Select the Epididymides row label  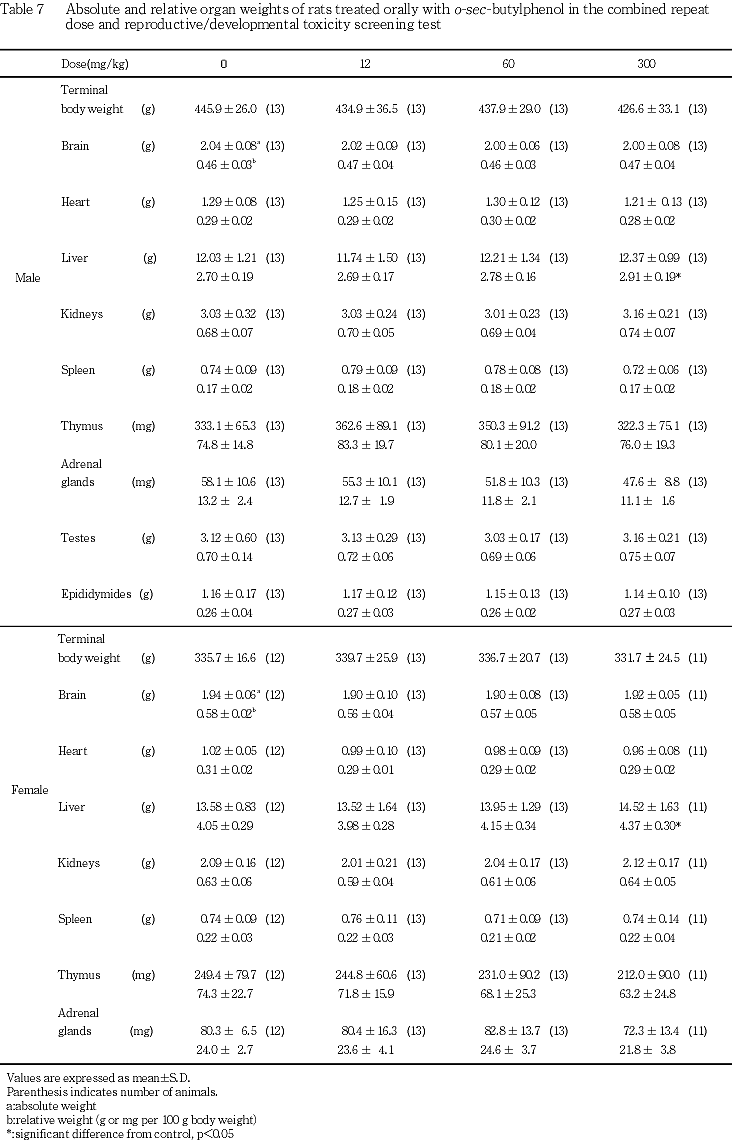(x=96, y=594)
